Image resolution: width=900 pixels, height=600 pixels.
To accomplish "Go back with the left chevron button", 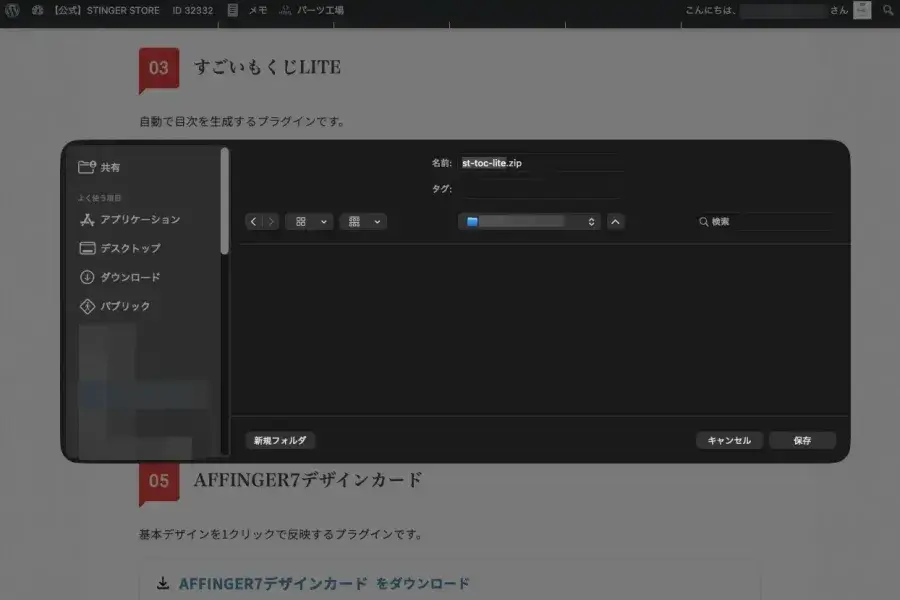I will click(253, 222).
